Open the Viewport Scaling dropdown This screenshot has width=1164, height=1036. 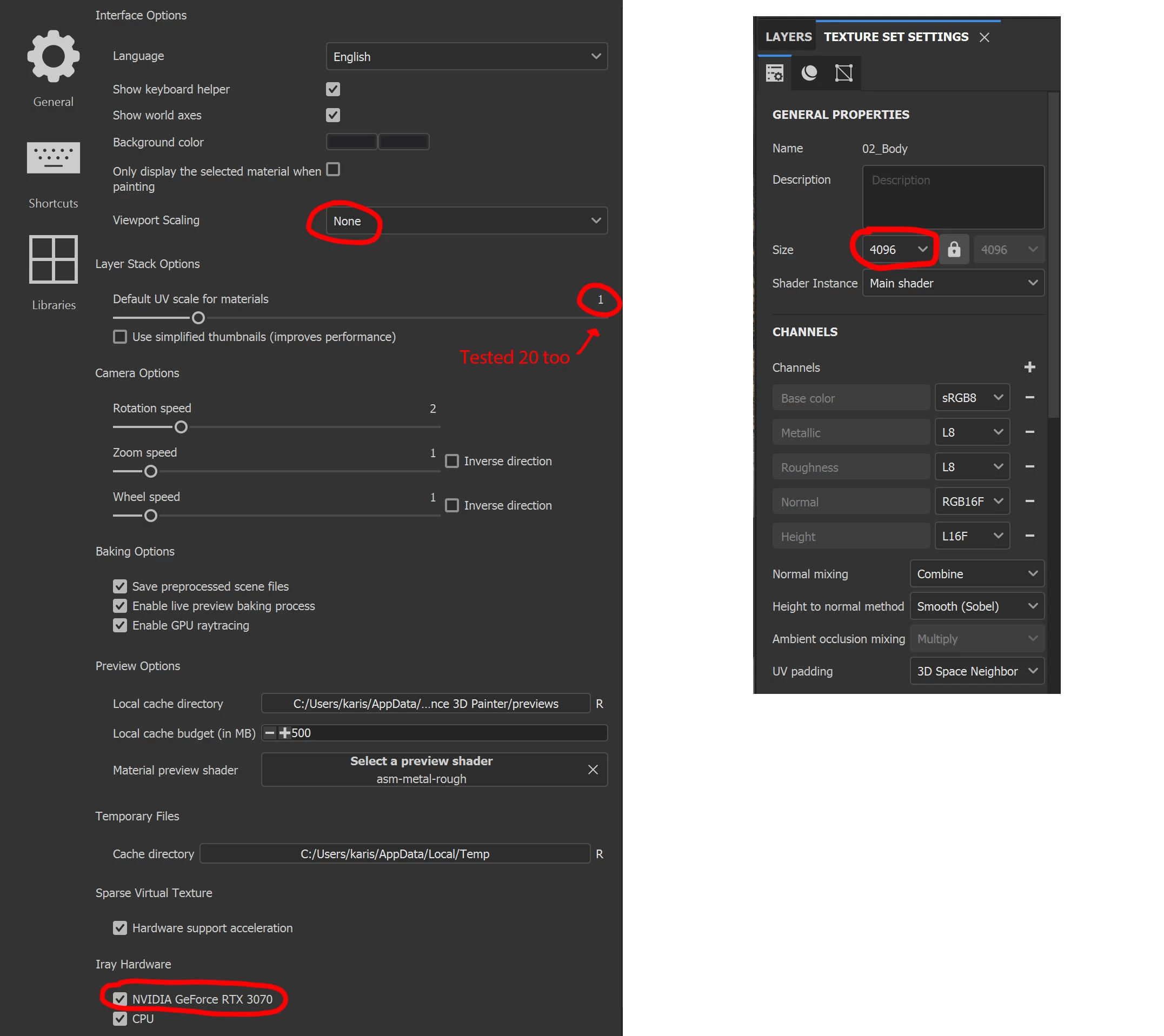click(466, 221)
